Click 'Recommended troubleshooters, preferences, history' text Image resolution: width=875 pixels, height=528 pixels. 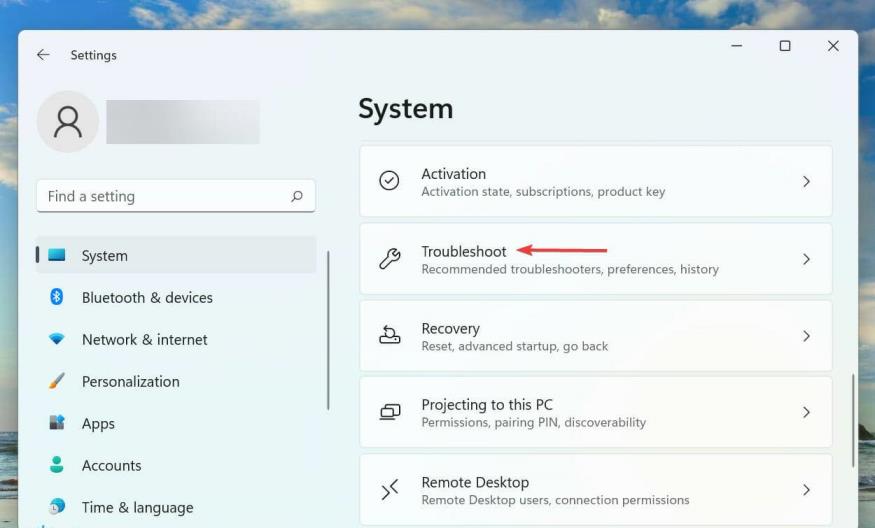pos(570,269)
